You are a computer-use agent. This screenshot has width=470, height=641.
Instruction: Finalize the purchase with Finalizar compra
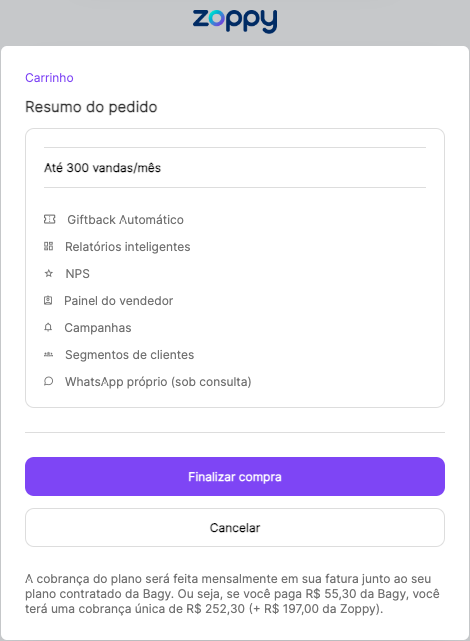pyautogui.click(x=235, y=477)
